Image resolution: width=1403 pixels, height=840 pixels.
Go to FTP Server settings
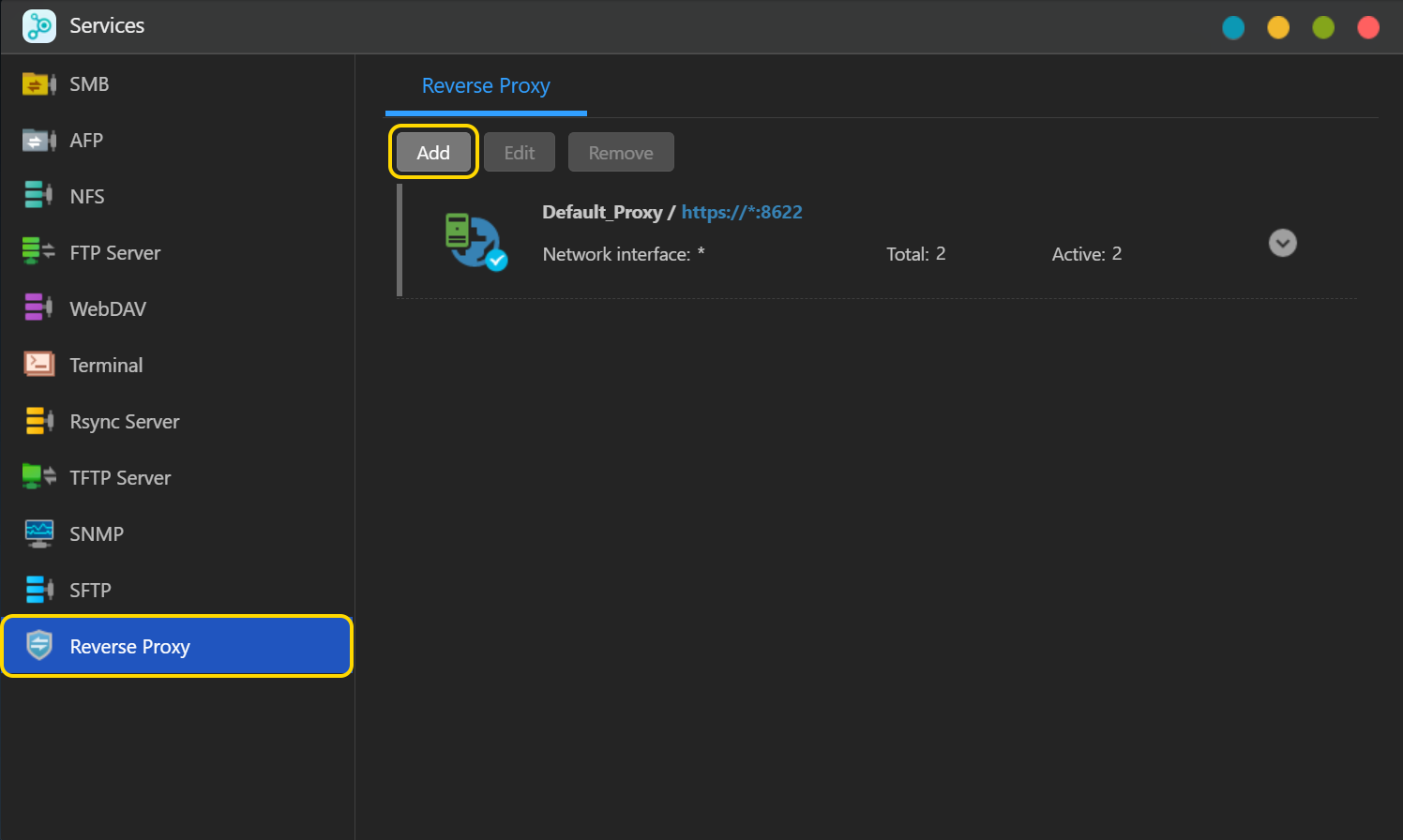pos(177,253)
